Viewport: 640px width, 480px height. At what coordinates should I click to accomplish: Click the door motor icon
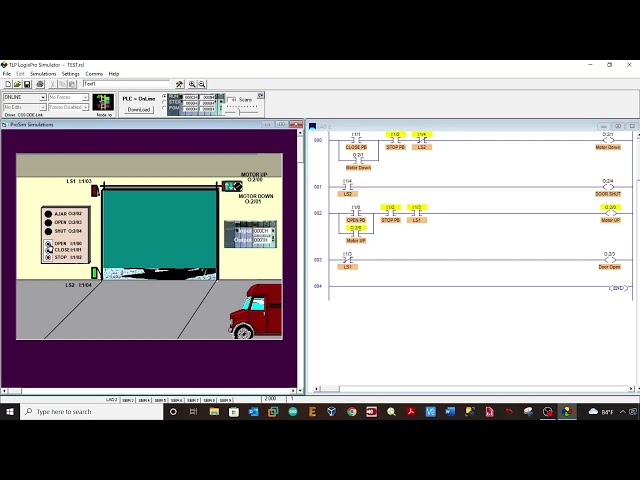pos(232,187)
